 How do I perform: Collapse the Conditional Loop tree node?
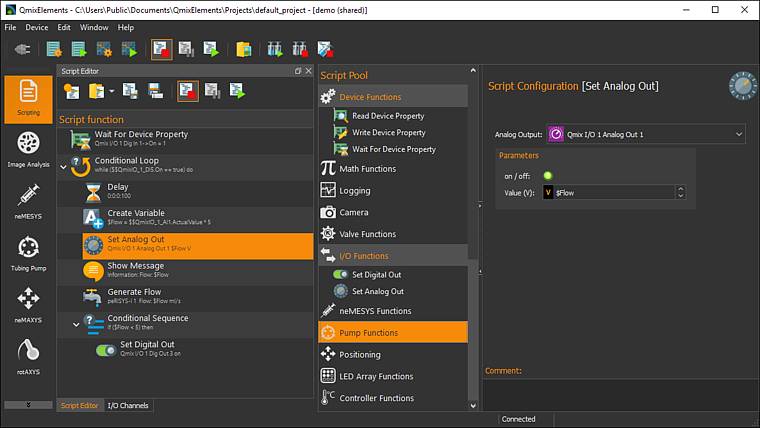pyautogui.click(x=63, y=166)
